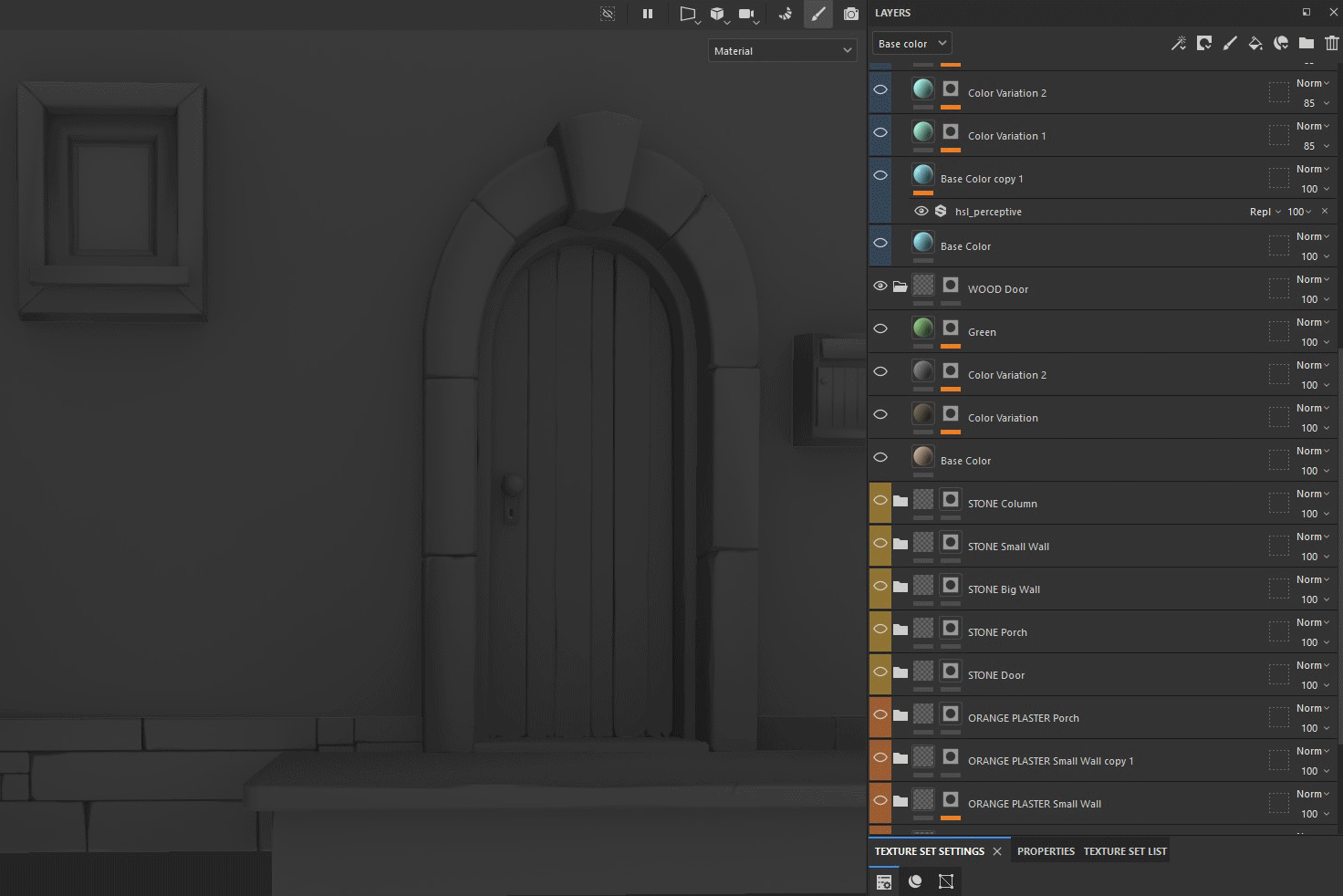Add smart material layer icon

(1281, 43)
